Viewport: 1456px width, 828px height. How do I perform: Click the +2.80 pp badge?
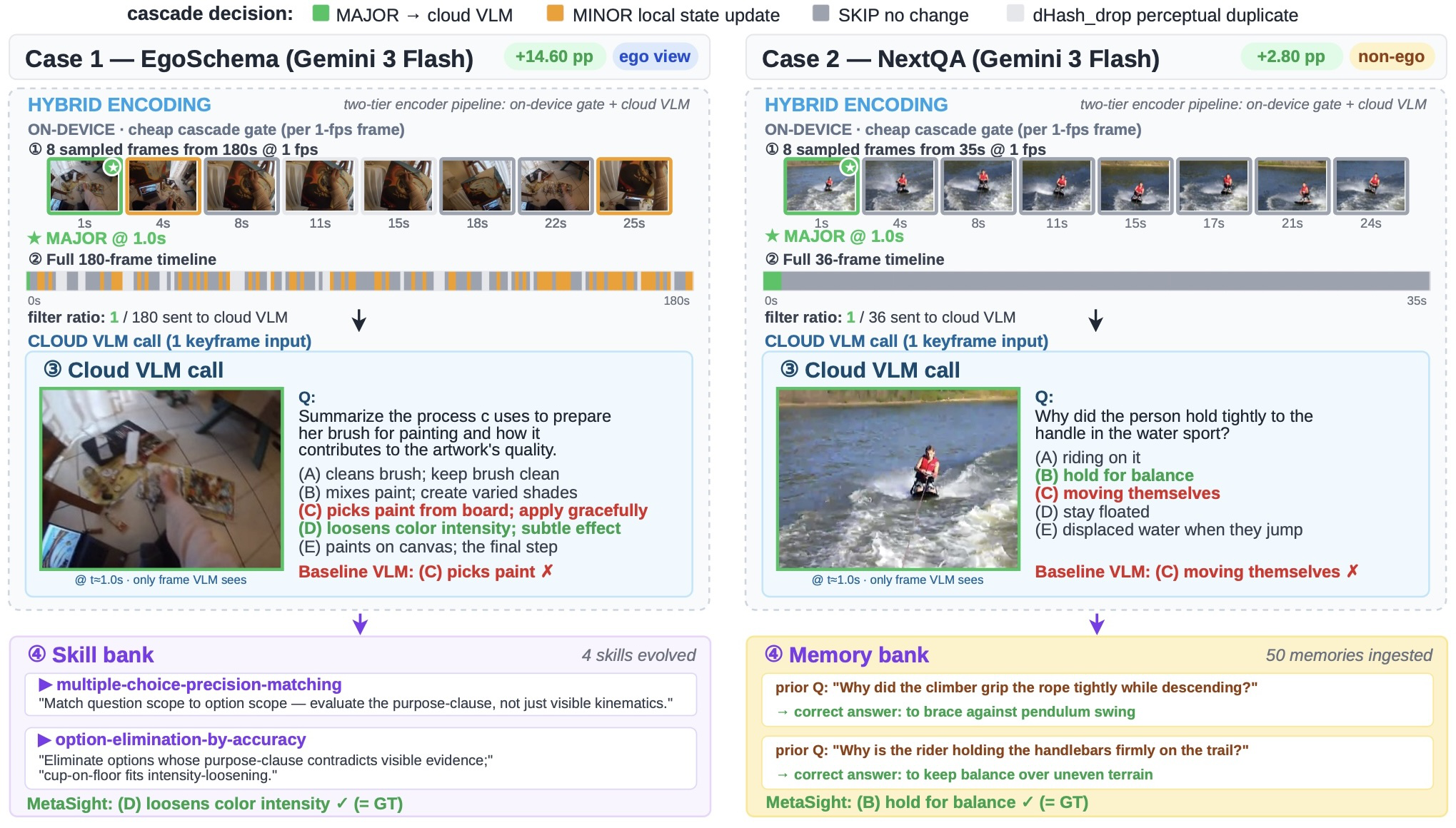point(1290,56)
